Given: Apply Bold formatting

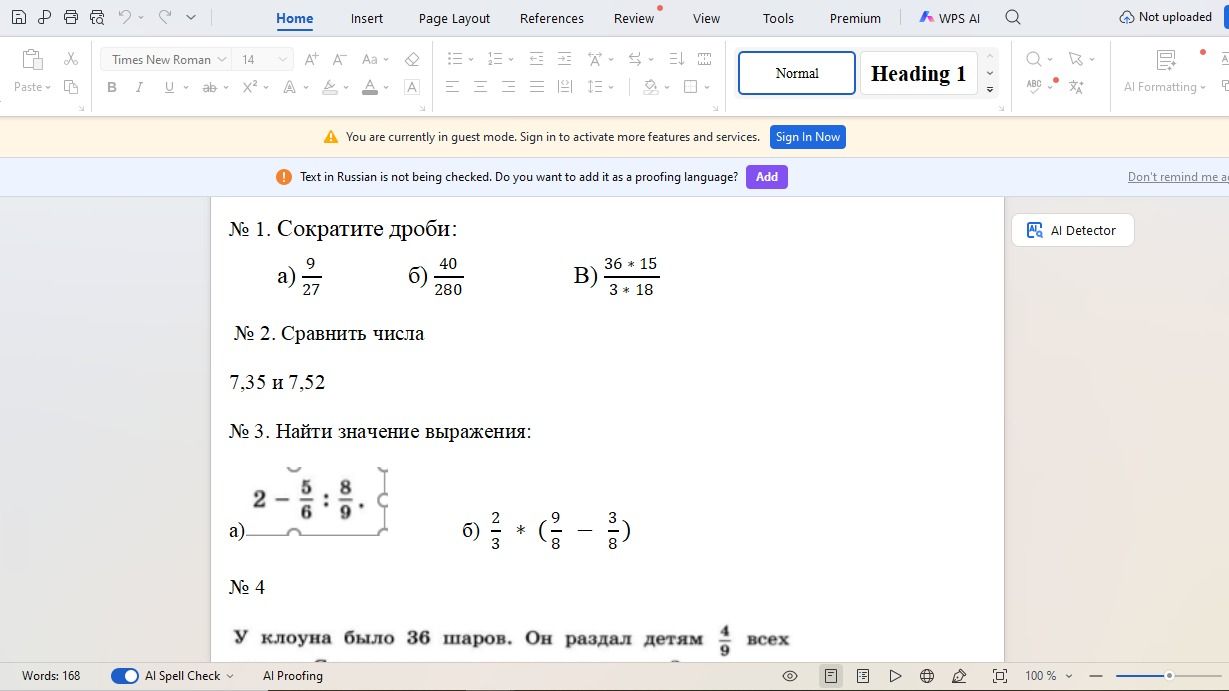Looking at the screenshot, I should point(112,87).
